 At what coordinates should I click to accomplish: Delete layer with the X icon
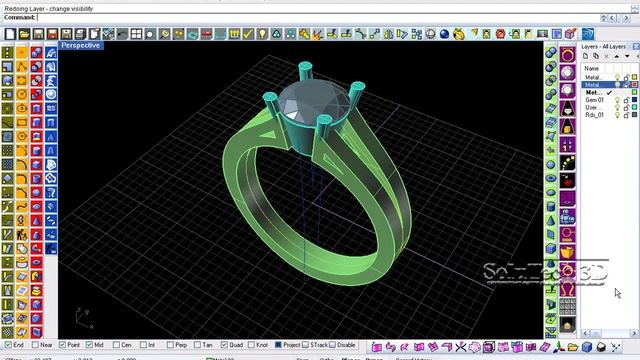tap(606, 56)
